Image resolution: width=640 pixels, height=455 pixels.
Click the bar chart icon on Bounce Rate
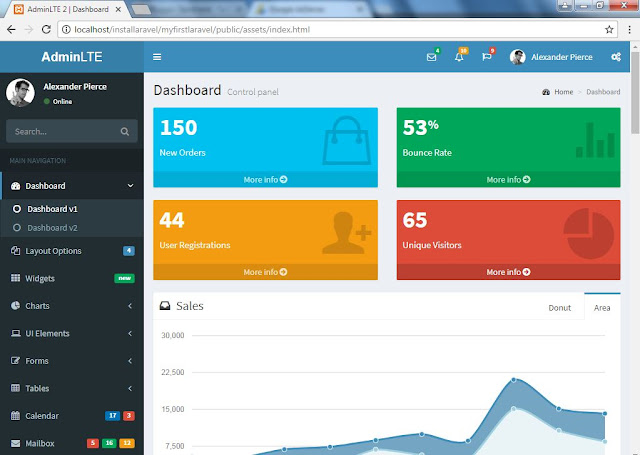595,140
